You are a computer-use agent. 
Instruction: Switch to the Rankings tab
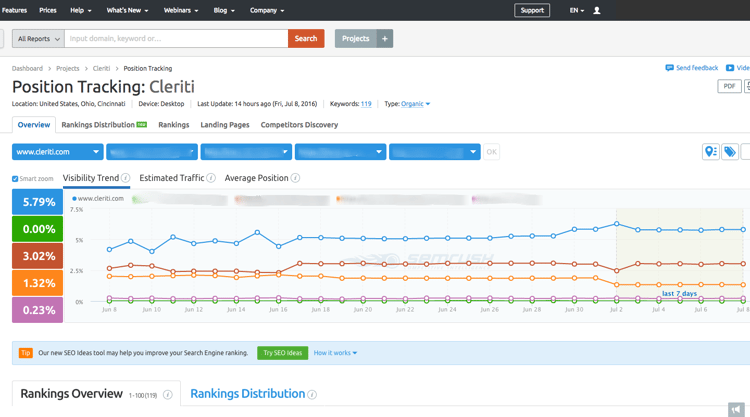tap(174, 125)
